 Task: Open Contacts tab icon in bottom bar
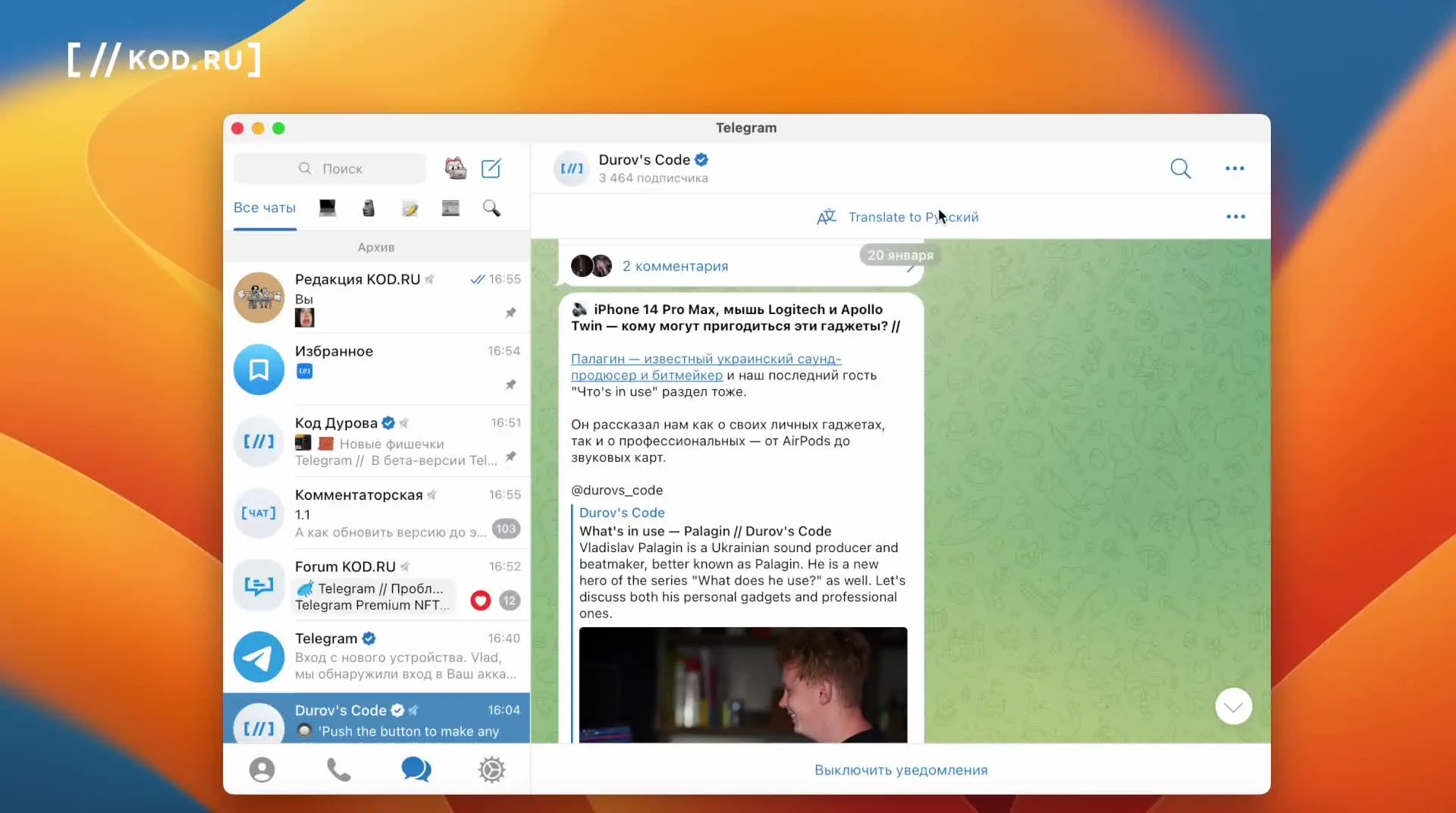coord(262,770)
